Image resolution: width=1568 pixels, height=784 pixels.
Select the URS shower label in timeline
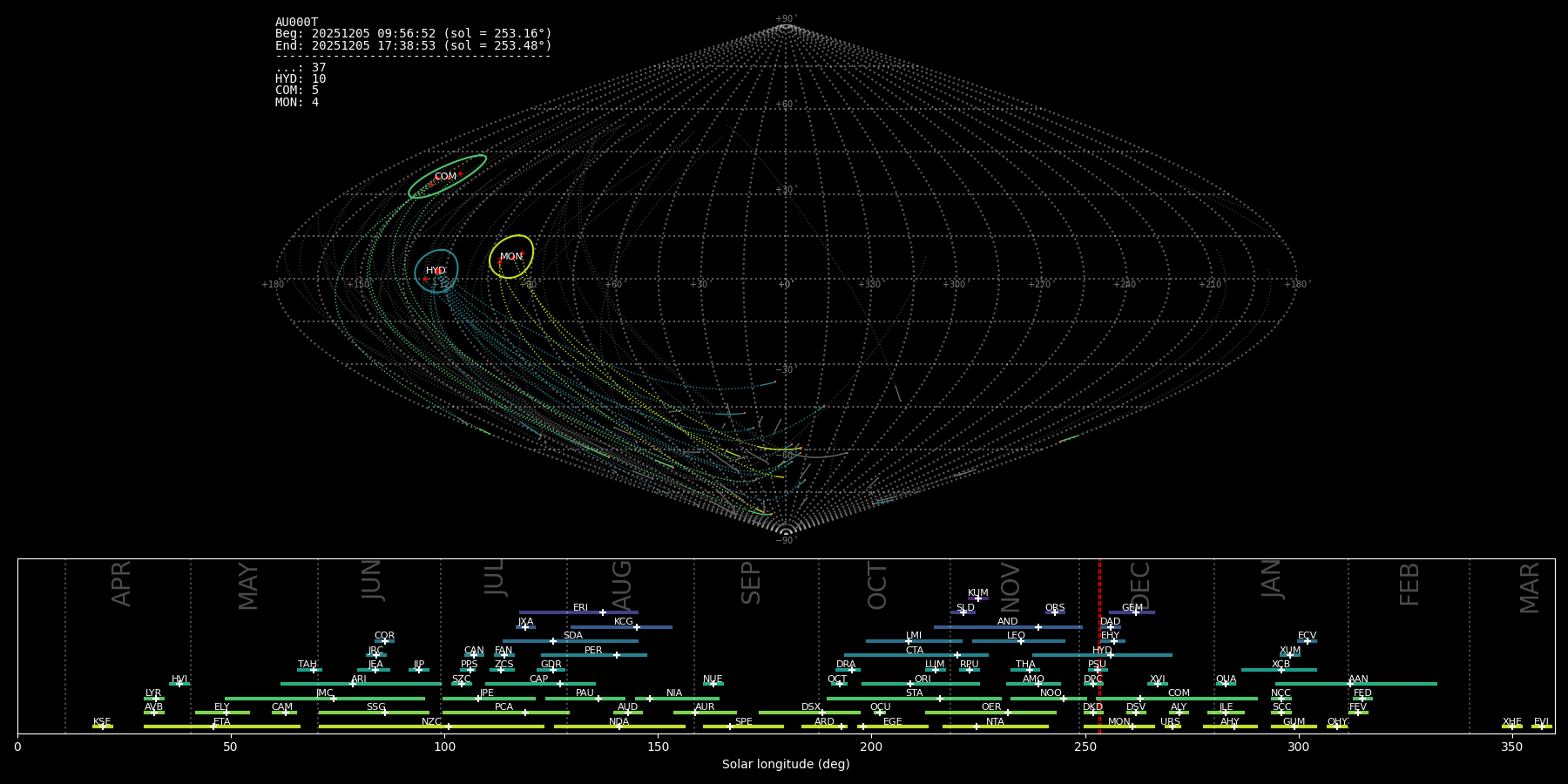1170,722
